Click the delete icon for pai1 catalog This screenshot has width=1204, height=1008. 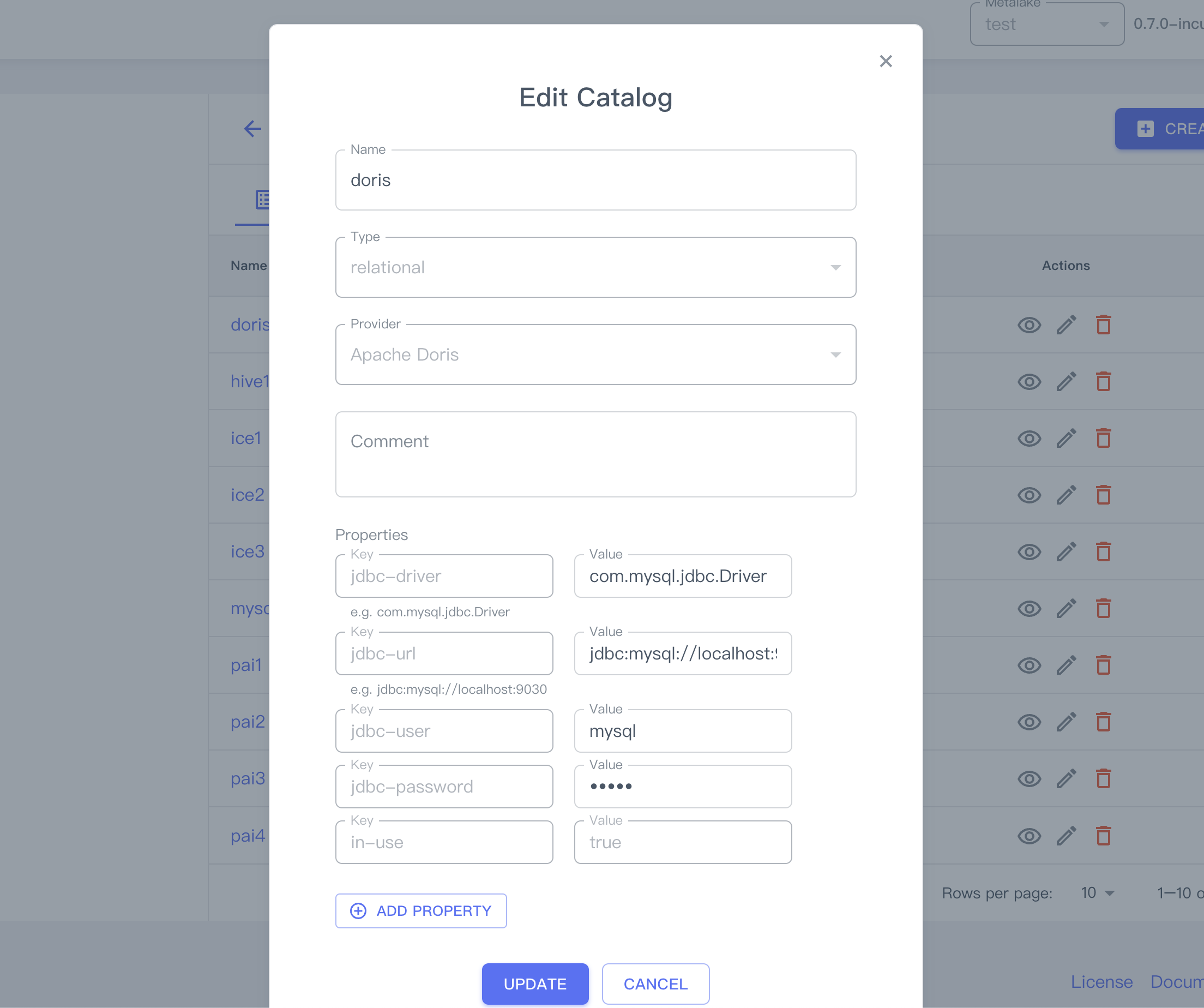pos(1102,665)
